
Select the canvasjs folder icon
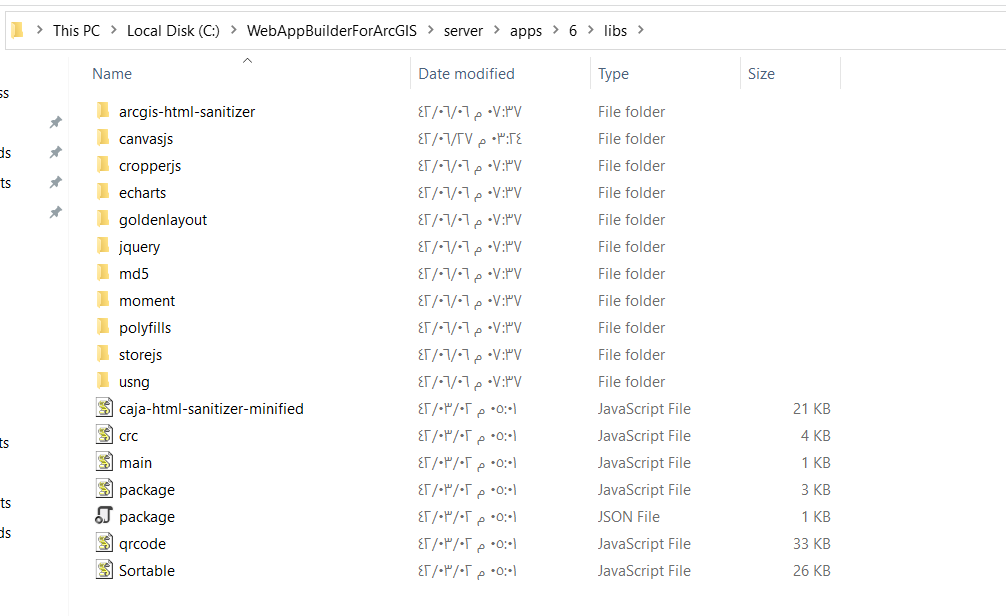[103, 138]
